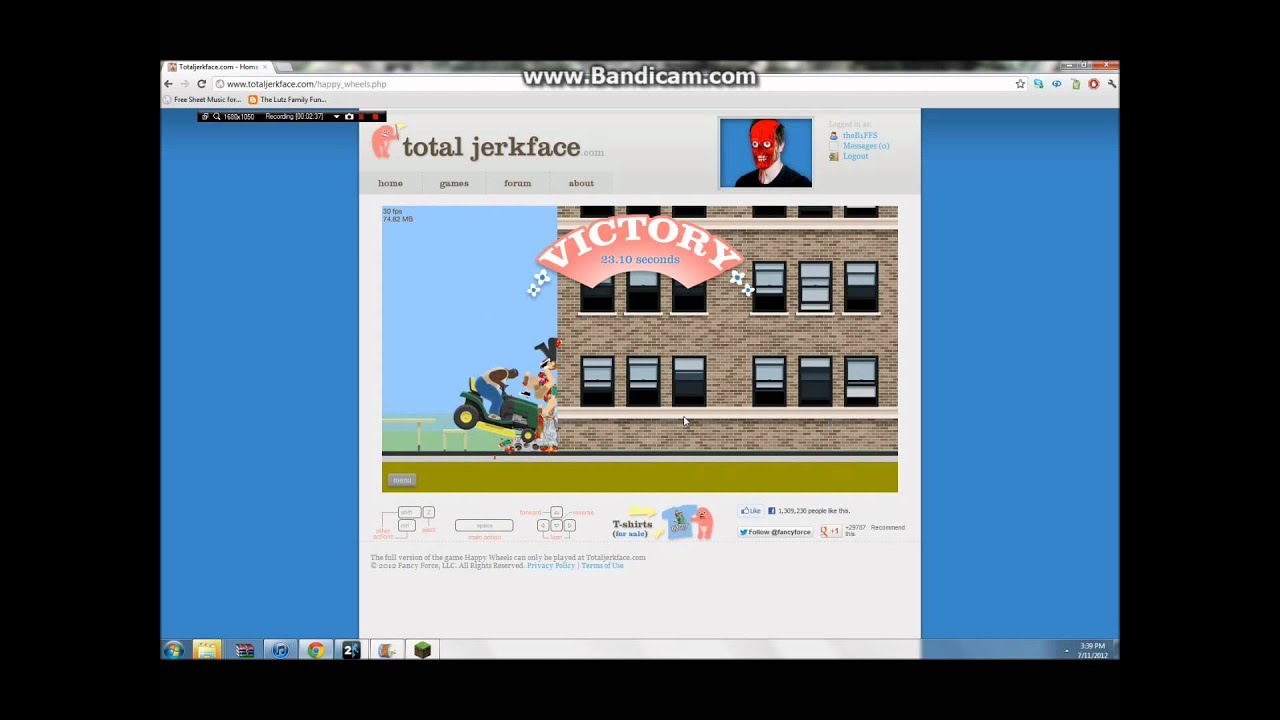Image resolution: width=1280 pixels, height=720 pixels.
Task: Click the Facebook Like button
Action: [751, 511]
